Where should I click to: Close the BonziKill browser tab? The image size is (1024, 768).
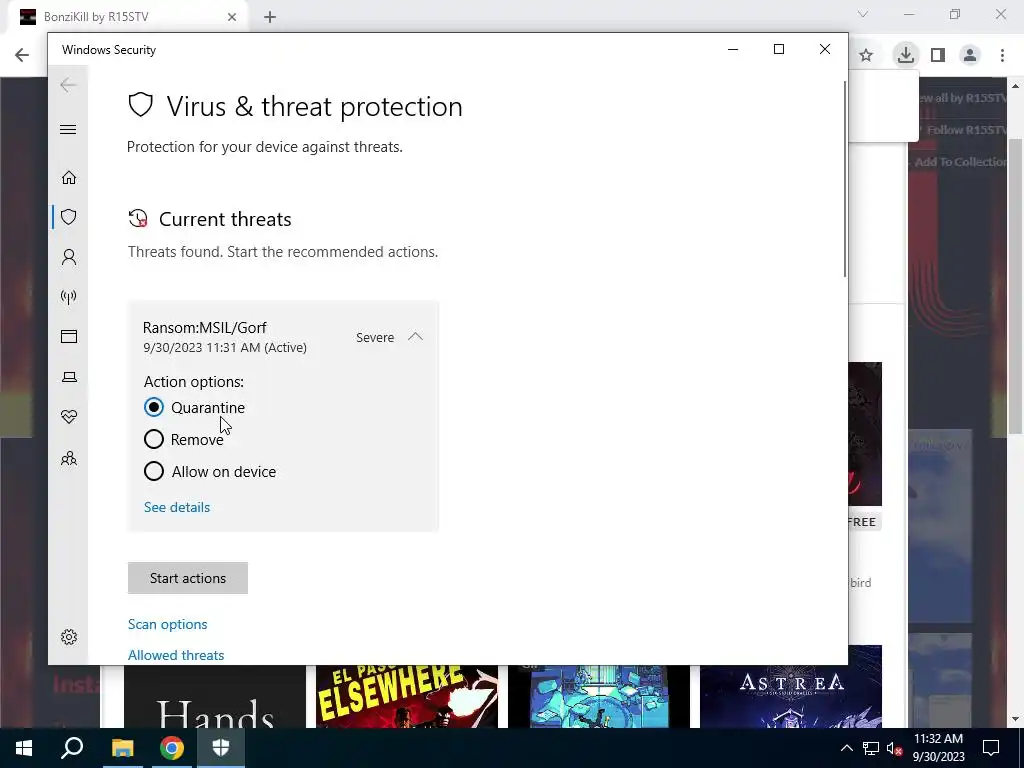(x=232, y=17)
